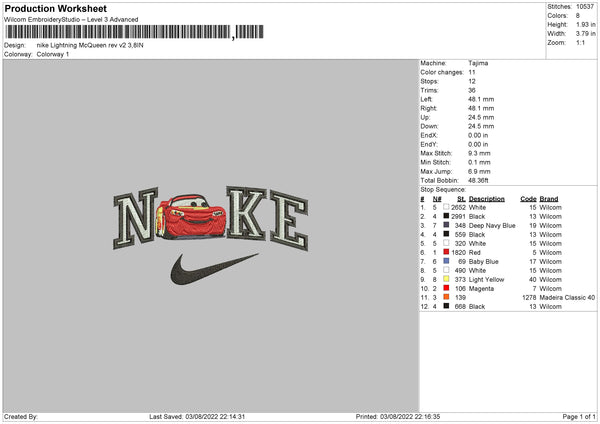Click the white swatch in stop 1
The width and height of the screenshot is (600, 424).
(x=446, y=207)
